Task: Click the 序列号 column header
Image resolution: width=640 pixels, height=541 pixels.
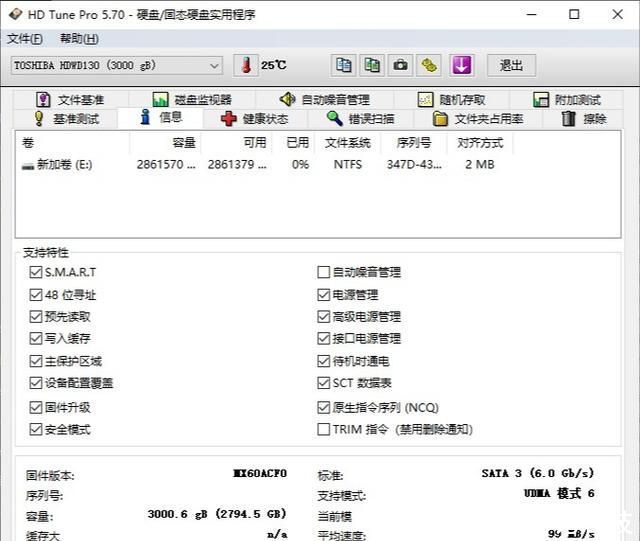Action: coord(414,143)
